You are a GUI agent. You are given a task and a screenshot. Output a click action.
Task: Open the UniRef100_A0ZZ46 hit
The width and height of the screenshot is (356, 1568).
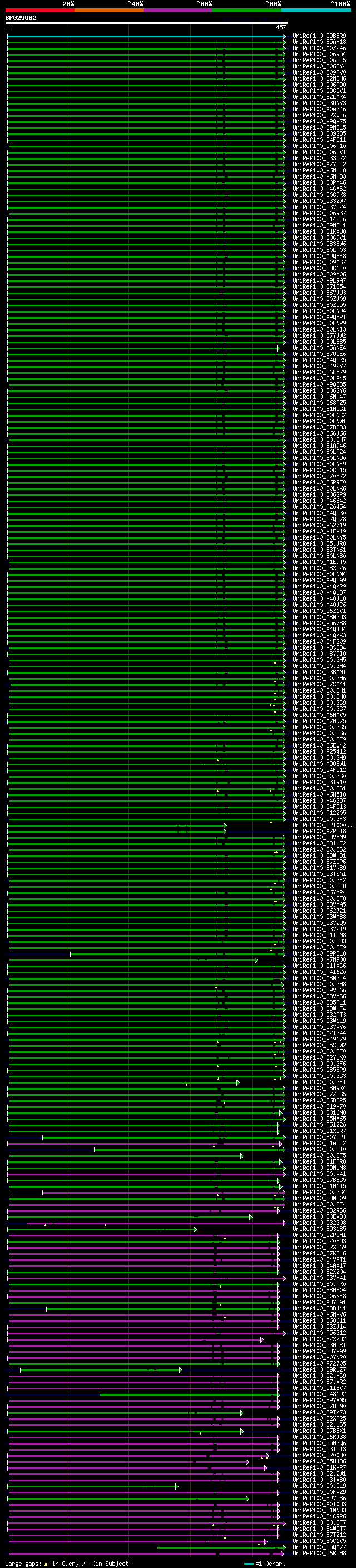tap(319, 48)
